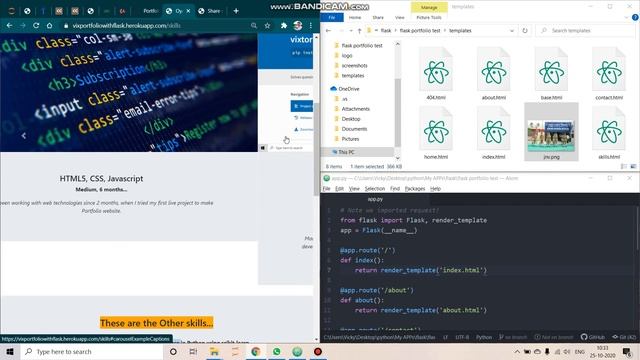Open Atom's Packages menu
640x360 pixels.
pos(415,189)
